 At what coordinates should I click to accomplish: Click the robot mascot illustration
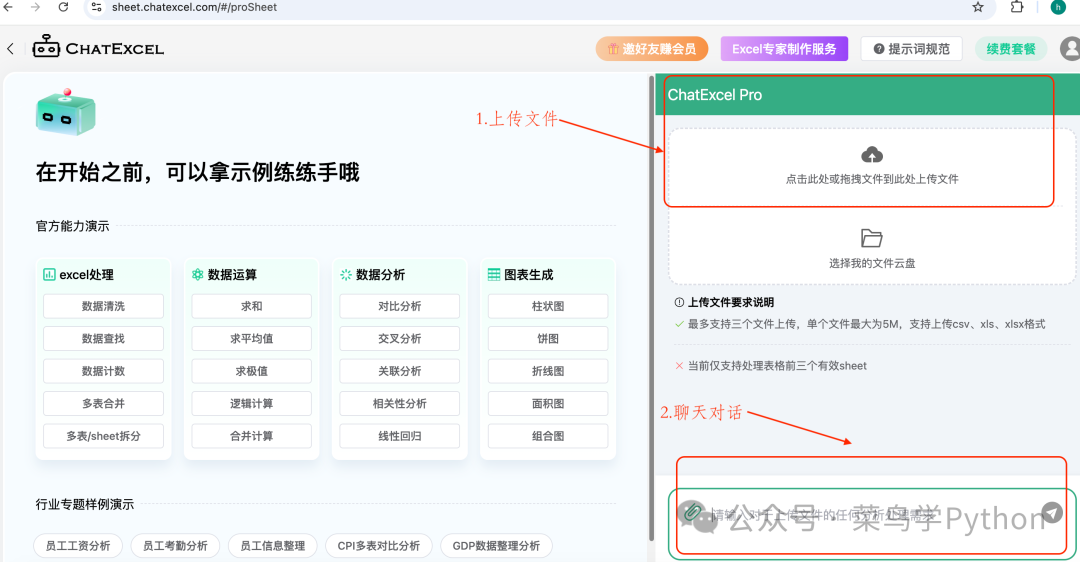(x=65, y=112)
